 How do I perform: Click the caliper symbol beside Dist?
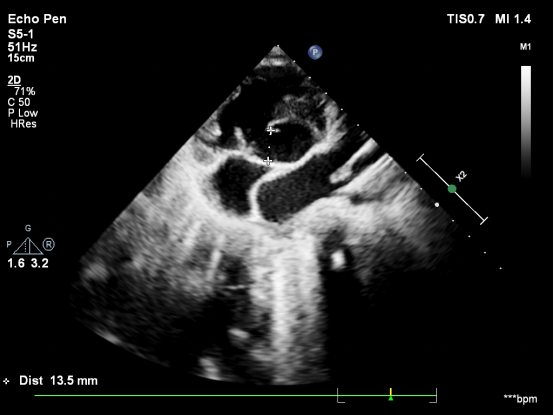[6, 381]
